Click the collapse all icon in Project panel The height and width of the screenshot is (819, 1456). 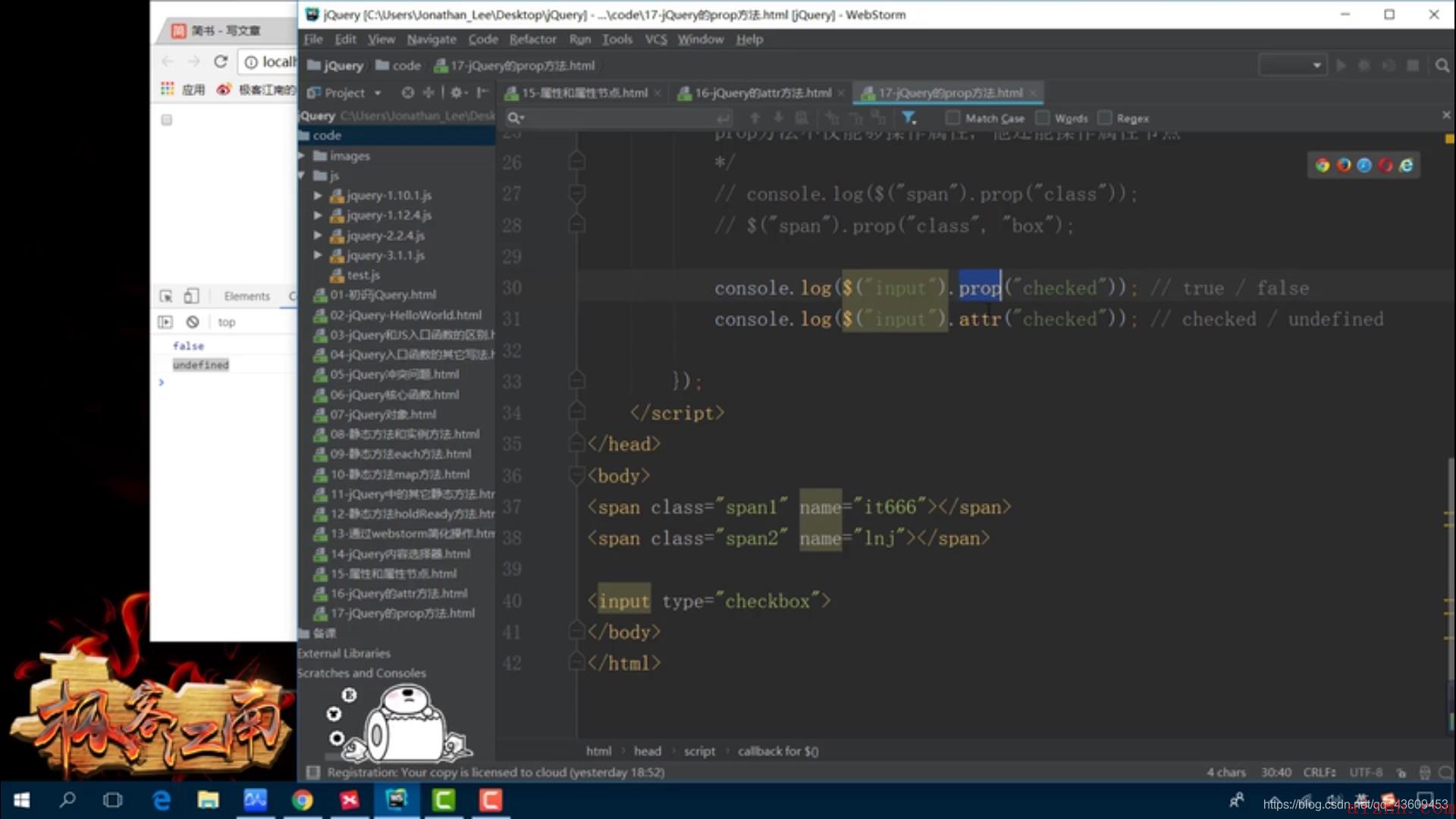click(x=428, y=93)
